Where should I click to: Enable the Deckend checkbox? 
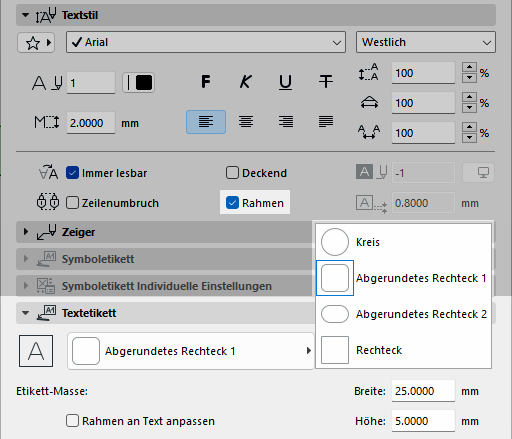[232, 173]
